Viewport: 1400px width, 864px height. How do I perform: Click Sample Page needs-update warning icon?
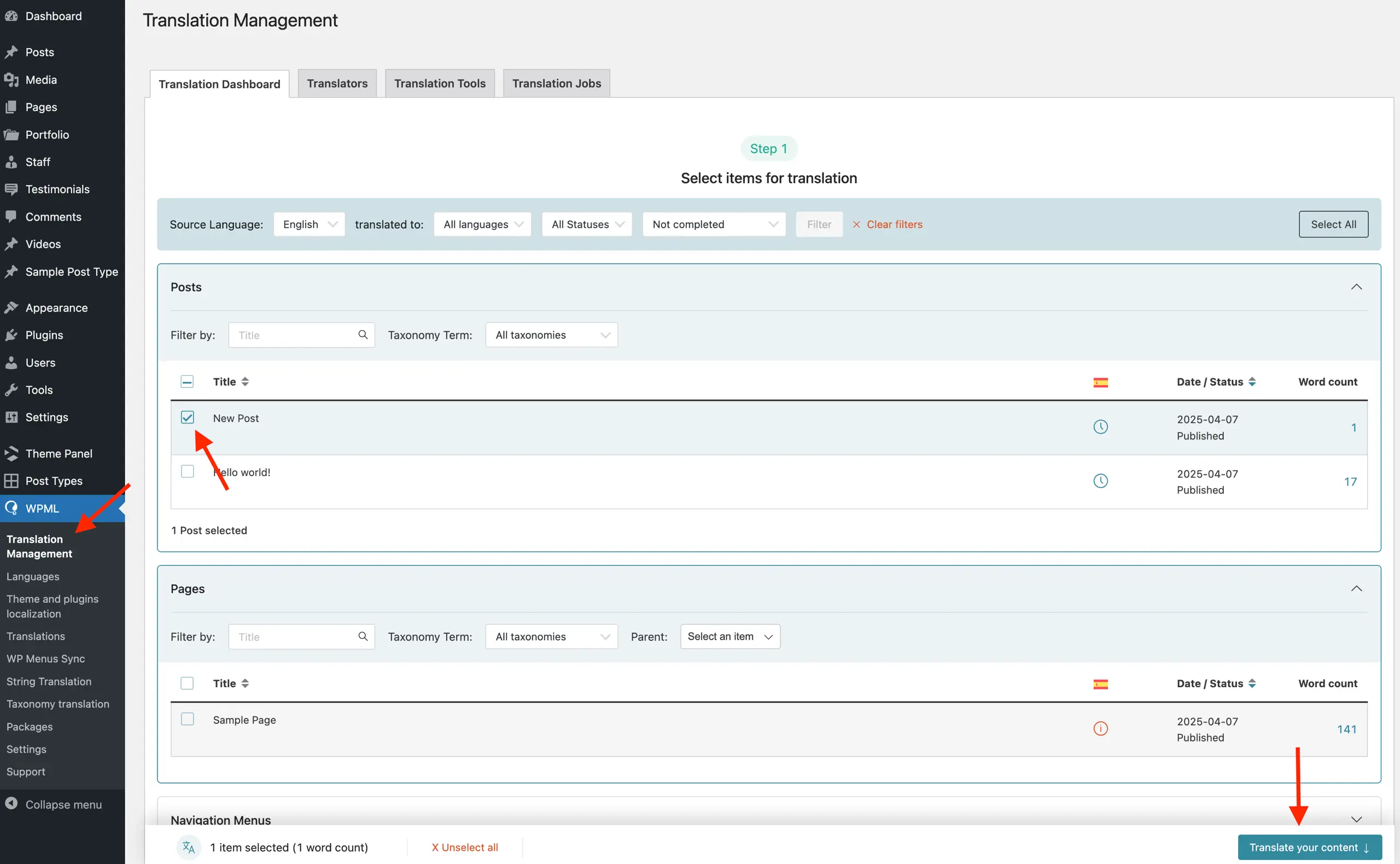coord(1100,728)
